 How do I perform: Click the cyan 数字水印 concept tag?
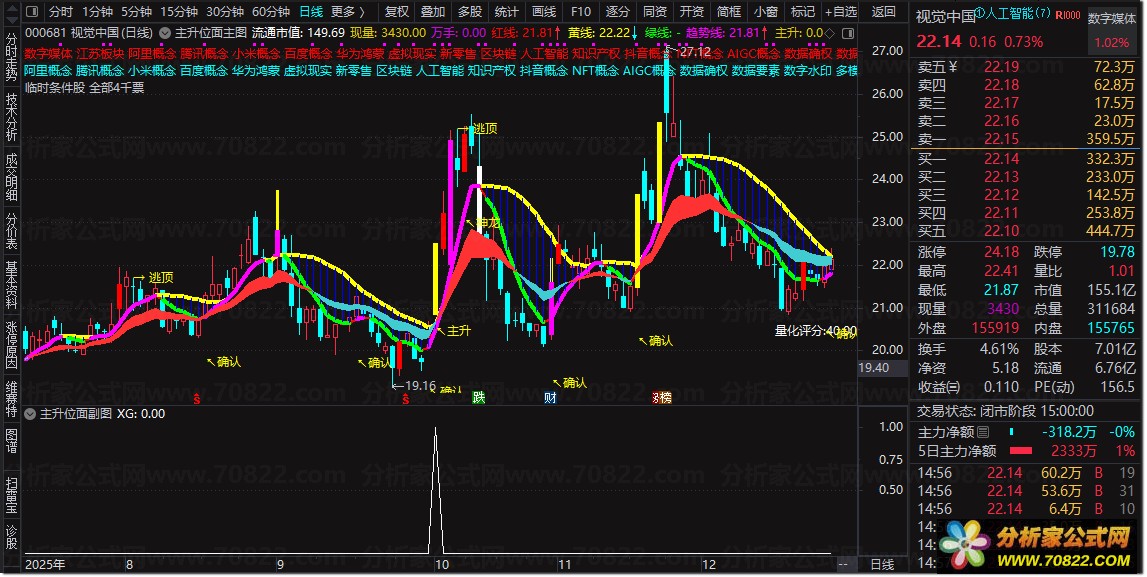pos(808,71)
